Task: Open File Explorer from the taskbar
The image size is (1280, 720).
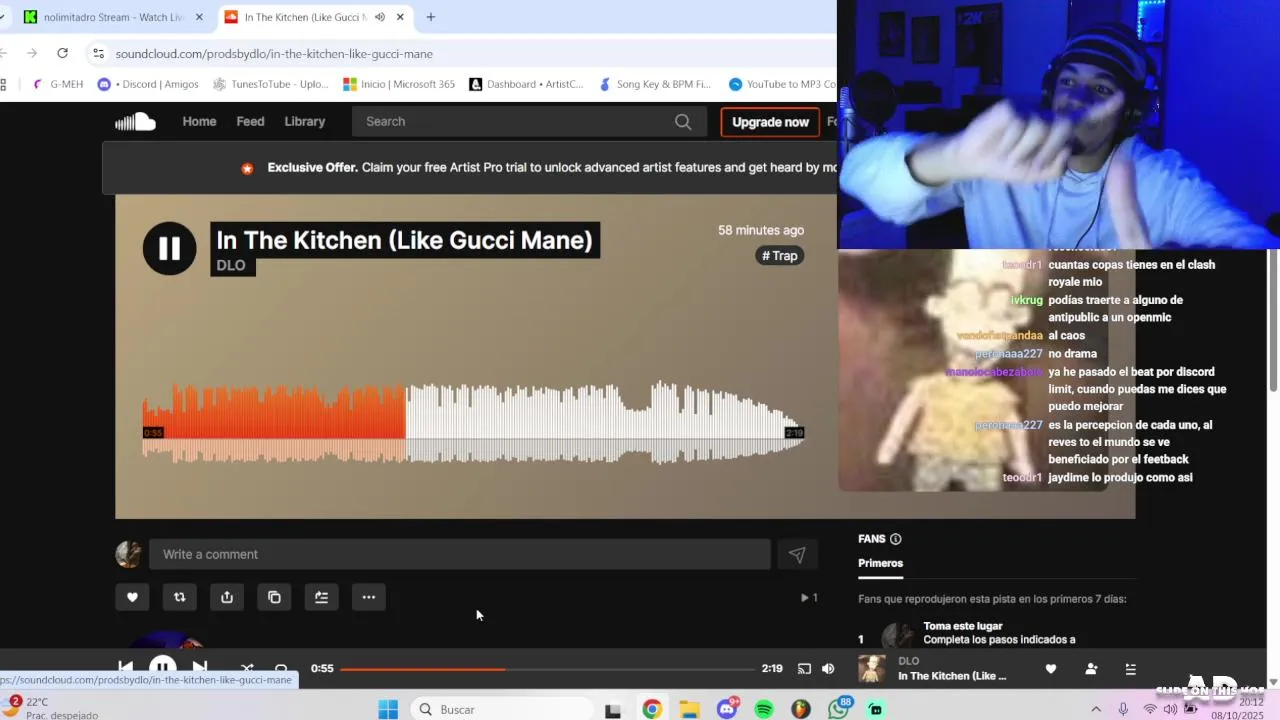Action: point(689,709)
